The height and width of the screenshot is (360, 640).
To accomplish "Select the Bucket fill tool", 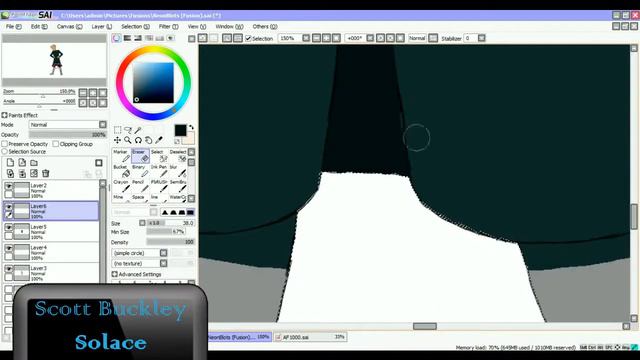I will [x=121, y=171].
